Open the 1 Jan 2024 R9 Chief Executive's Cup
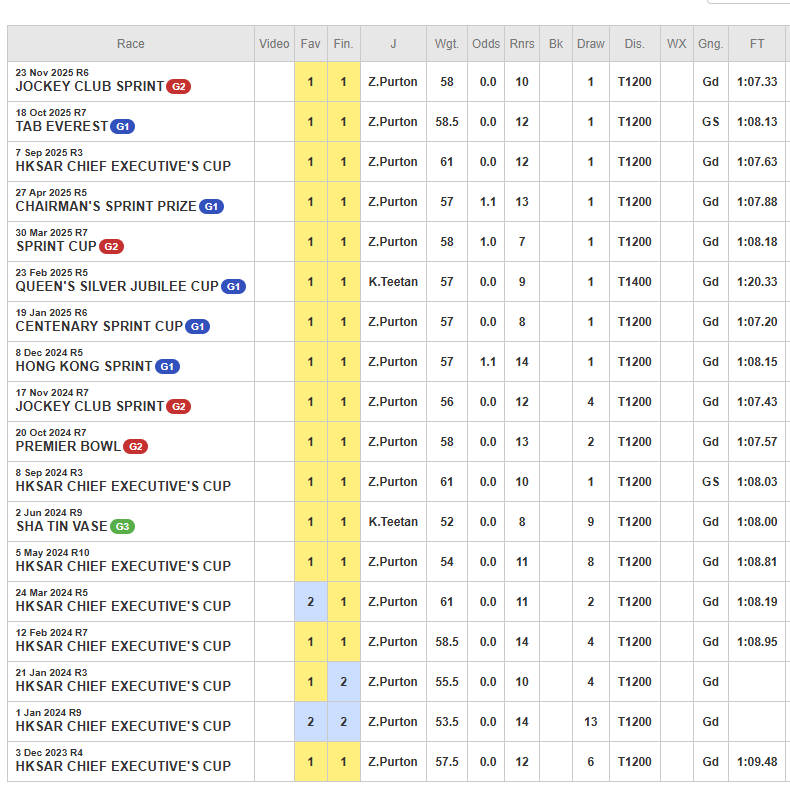This screenshot has width=790, height=788. (x=123, y=727)
